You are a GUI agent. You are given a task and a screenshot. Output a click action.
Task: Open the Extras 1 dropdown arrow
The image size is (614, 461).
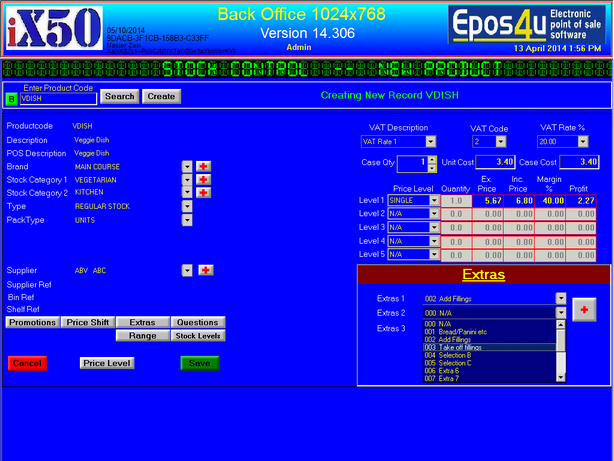[561, 298]
